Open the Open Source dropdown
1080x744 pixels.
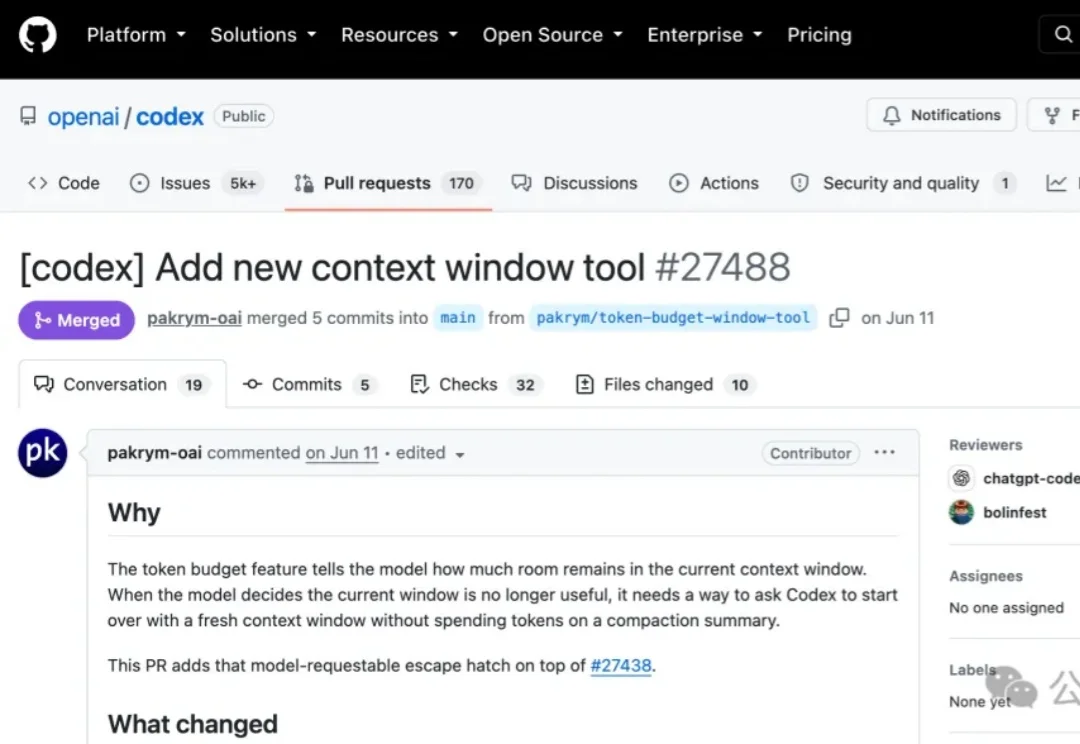click(552, 34)
